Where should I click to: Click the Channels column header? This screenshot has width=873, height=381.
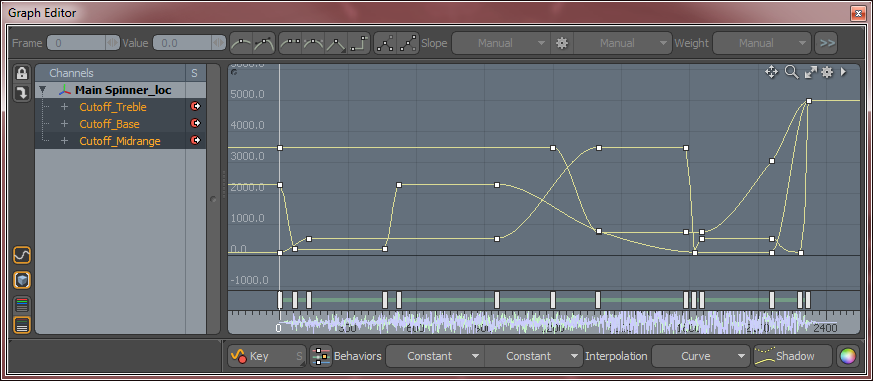(110, 73)
